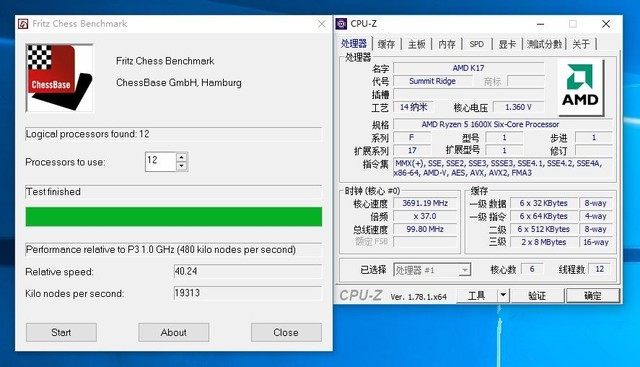640x367 pixels.
Task: Open the 处理器 #1 selection dropdown
Action: (432, 270)
